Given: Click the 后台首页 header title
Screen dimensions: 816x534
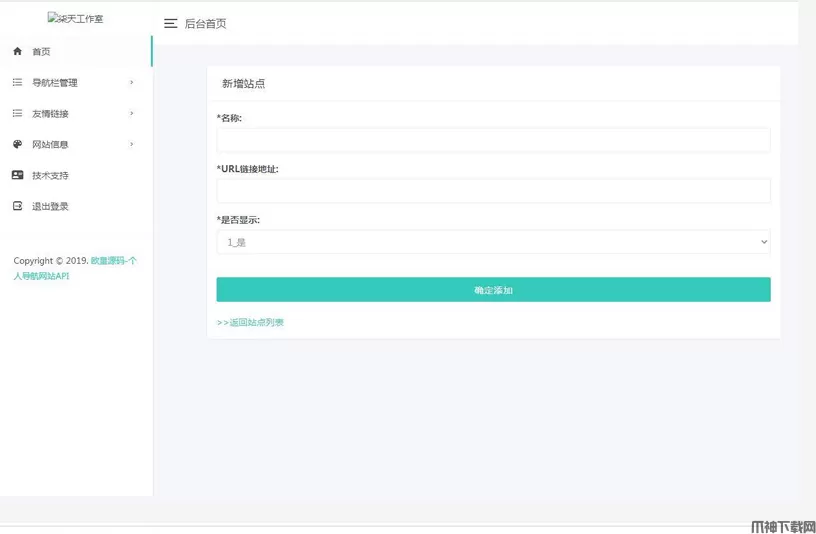Looking at the screenshot, I should tap(206, 23).
